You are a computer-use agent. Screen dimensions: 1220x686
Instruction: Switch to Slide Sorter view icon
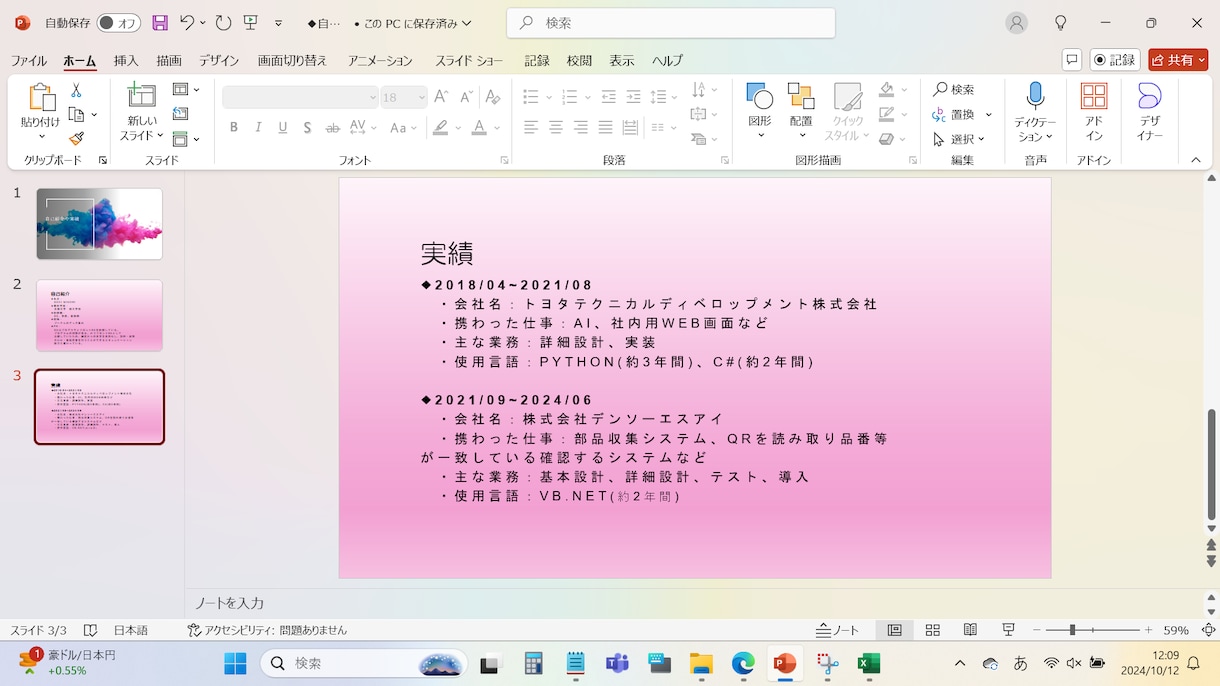click(x=932, y=630)
